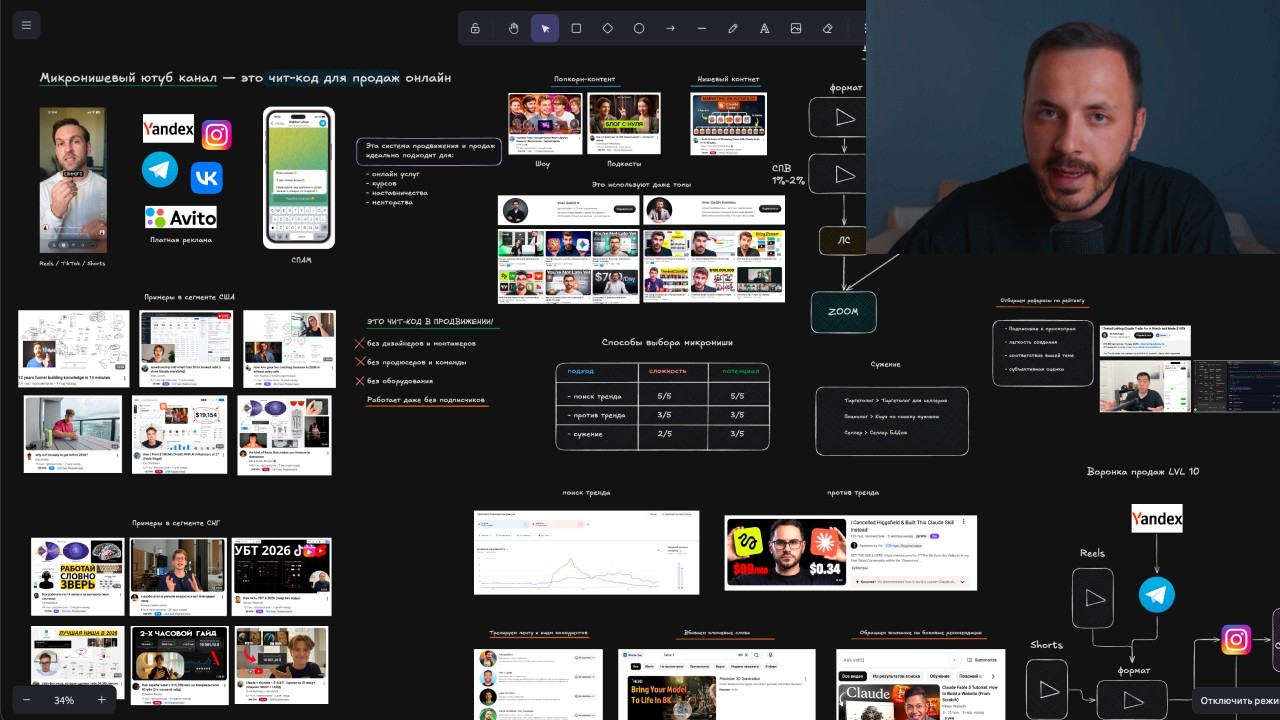Reset zoom via the 34% label
The height and width of the screenshot is (720, 1280).
tap(64, 700)
